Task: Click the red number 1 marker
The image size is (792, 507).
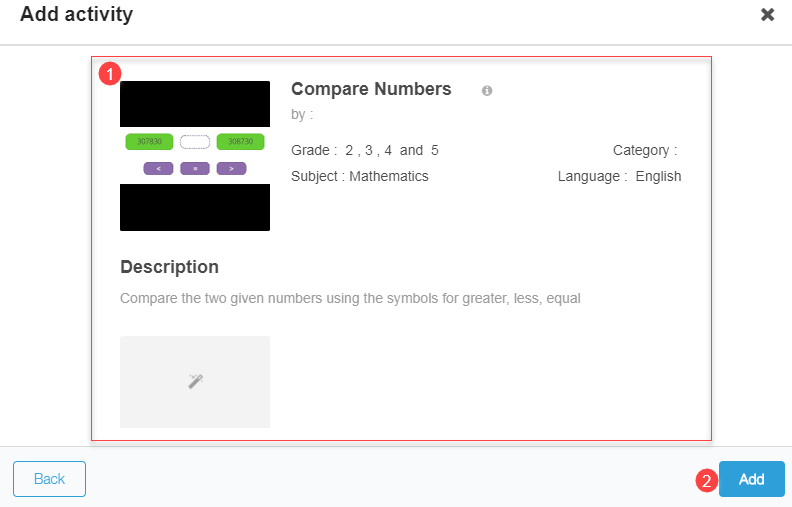Action: [111, 73]
